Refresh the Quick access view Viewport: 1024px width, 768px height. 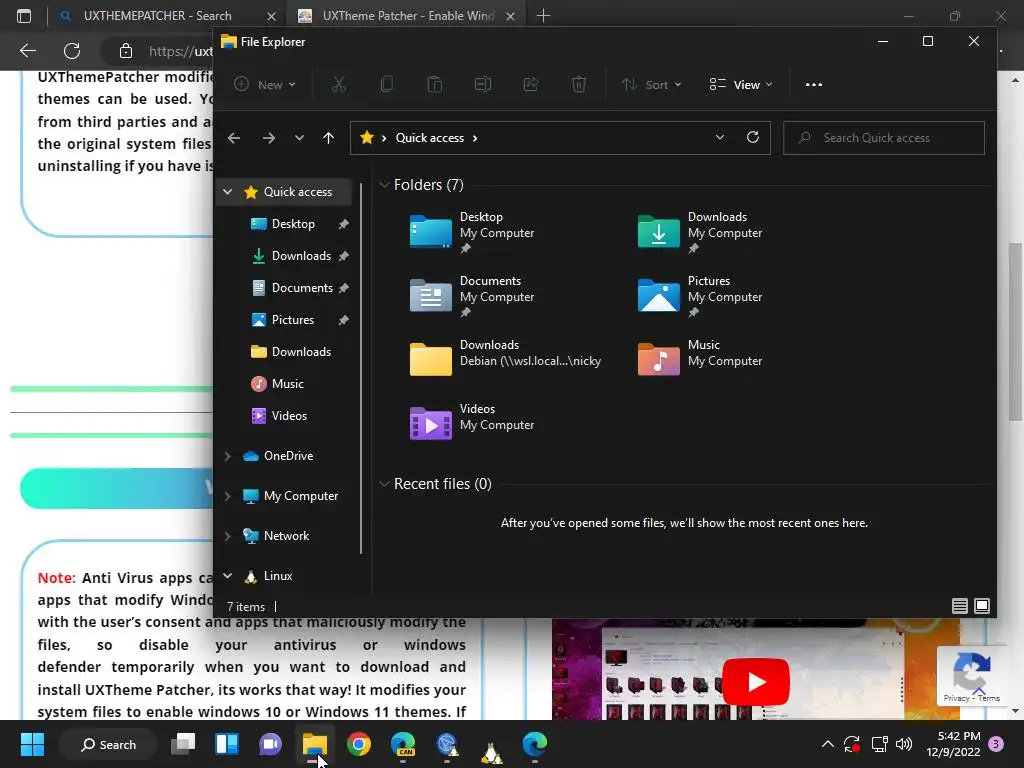[x=753, y=137]
